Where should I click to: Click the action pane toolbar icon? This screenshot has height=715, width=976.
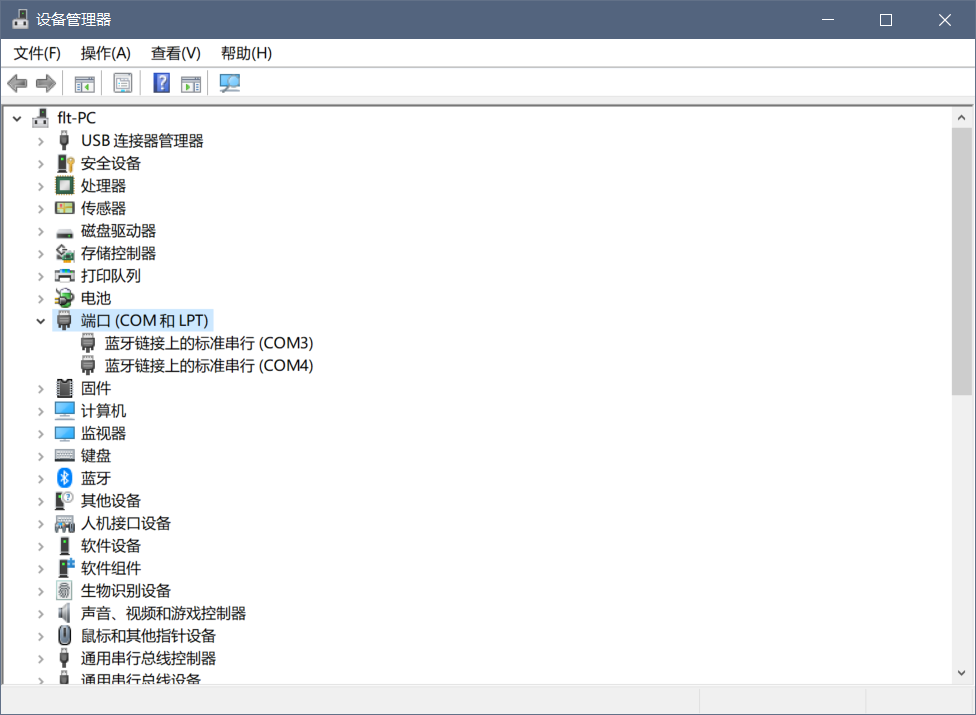191,83
